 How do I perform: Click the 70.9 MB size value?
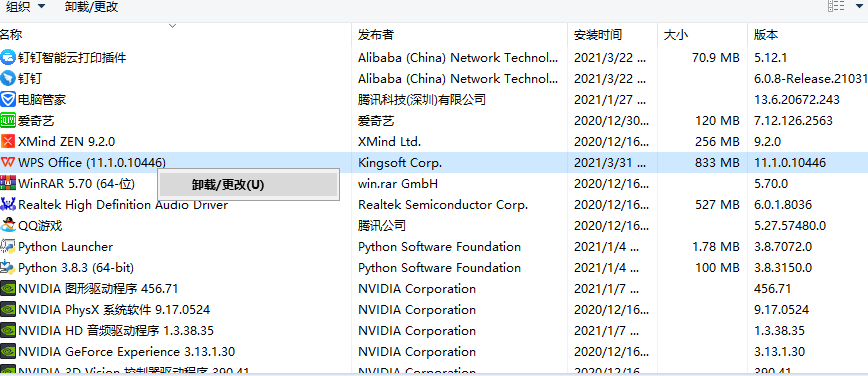(716, 57)
